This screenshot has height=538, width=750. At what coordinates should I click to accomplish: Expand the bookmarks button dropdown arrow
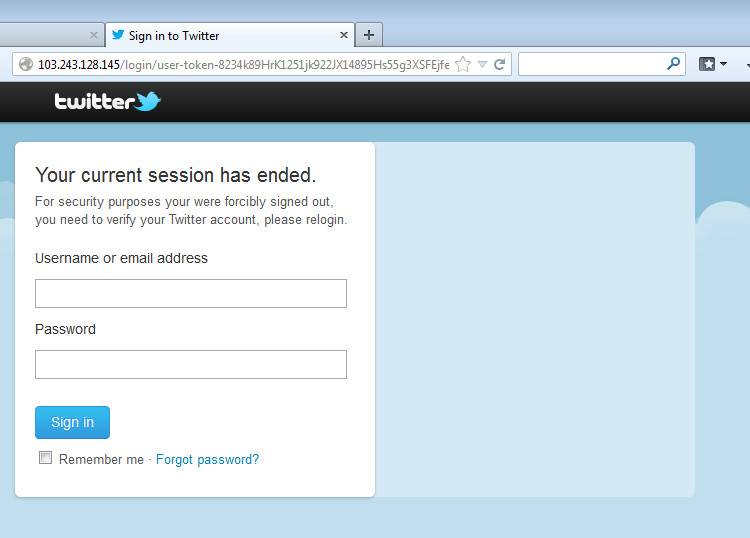(x=723, y=64)
